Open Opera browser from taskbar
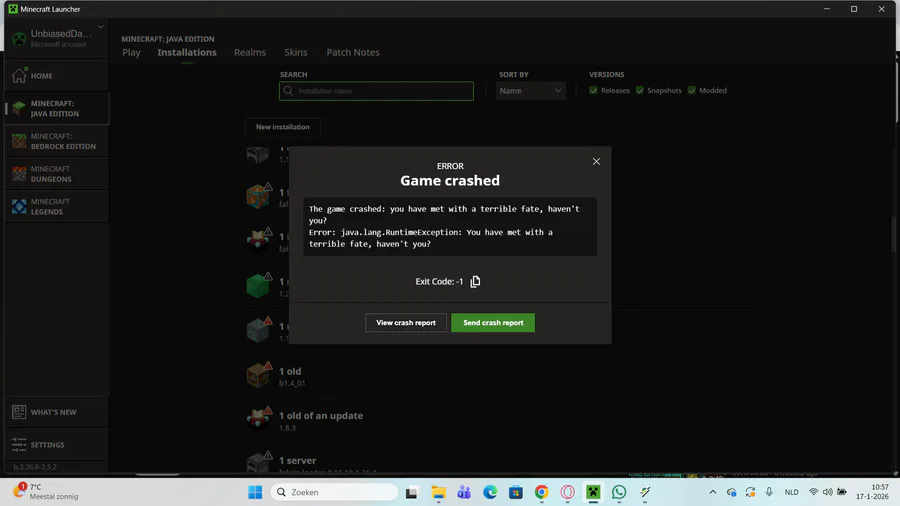This screenshot has height=506, width=900. (567, 492)
